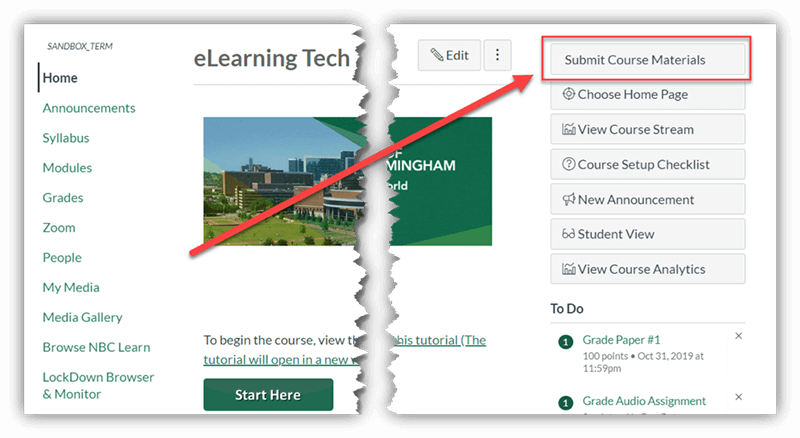The image size is (800, 438).
Task: Click the Start Here button
Action: click(x=268, y=395)
